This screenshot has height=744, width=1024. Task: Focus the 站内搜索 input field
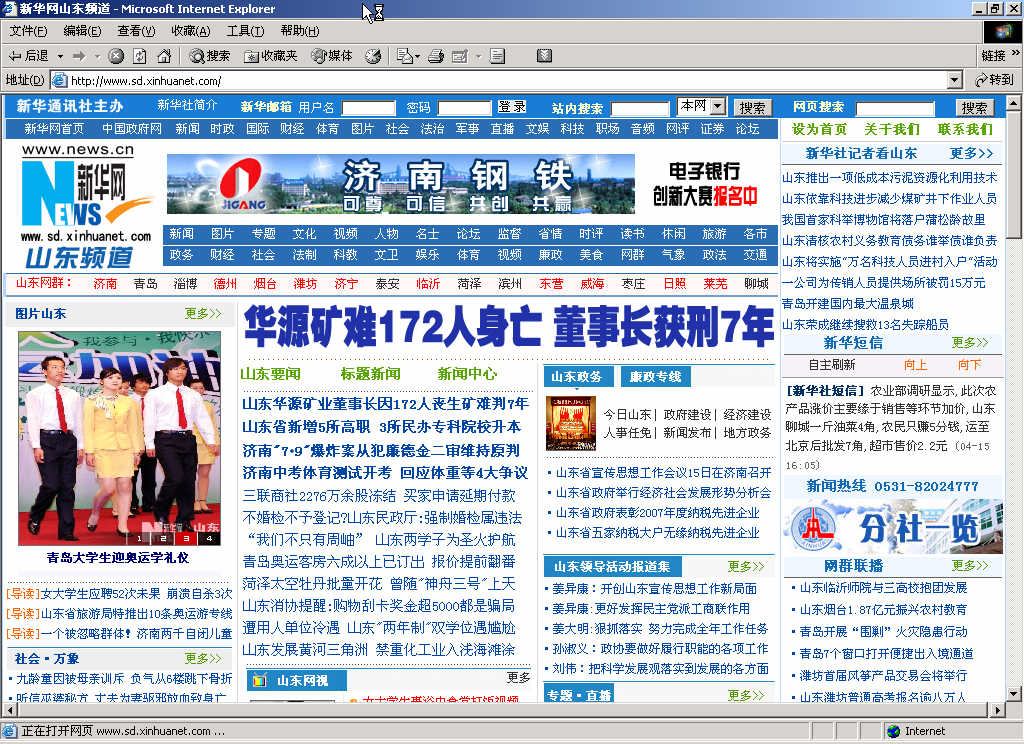coord(640,108)
